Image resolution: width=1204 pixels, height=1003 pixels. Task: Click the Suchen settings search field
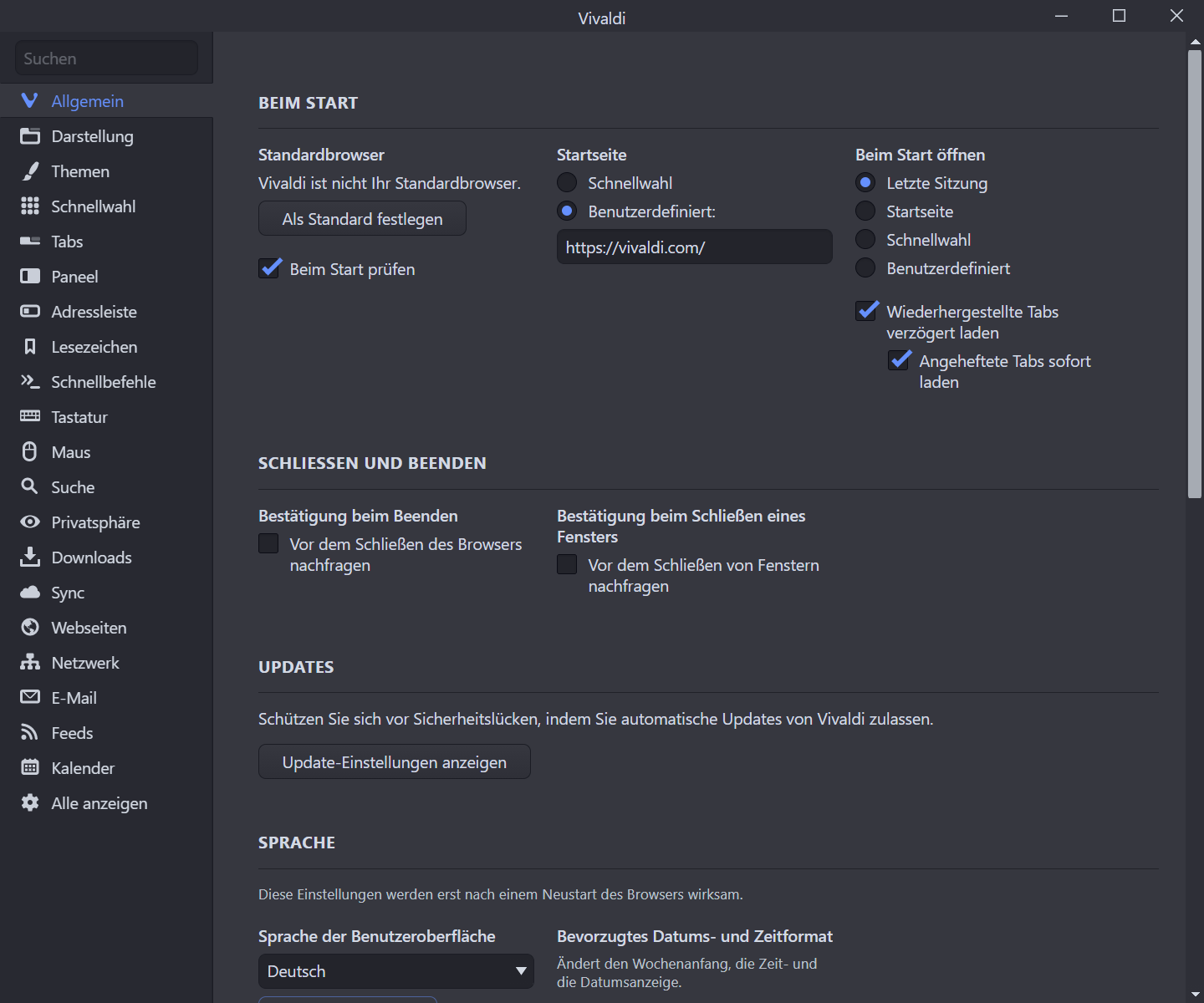106,59
